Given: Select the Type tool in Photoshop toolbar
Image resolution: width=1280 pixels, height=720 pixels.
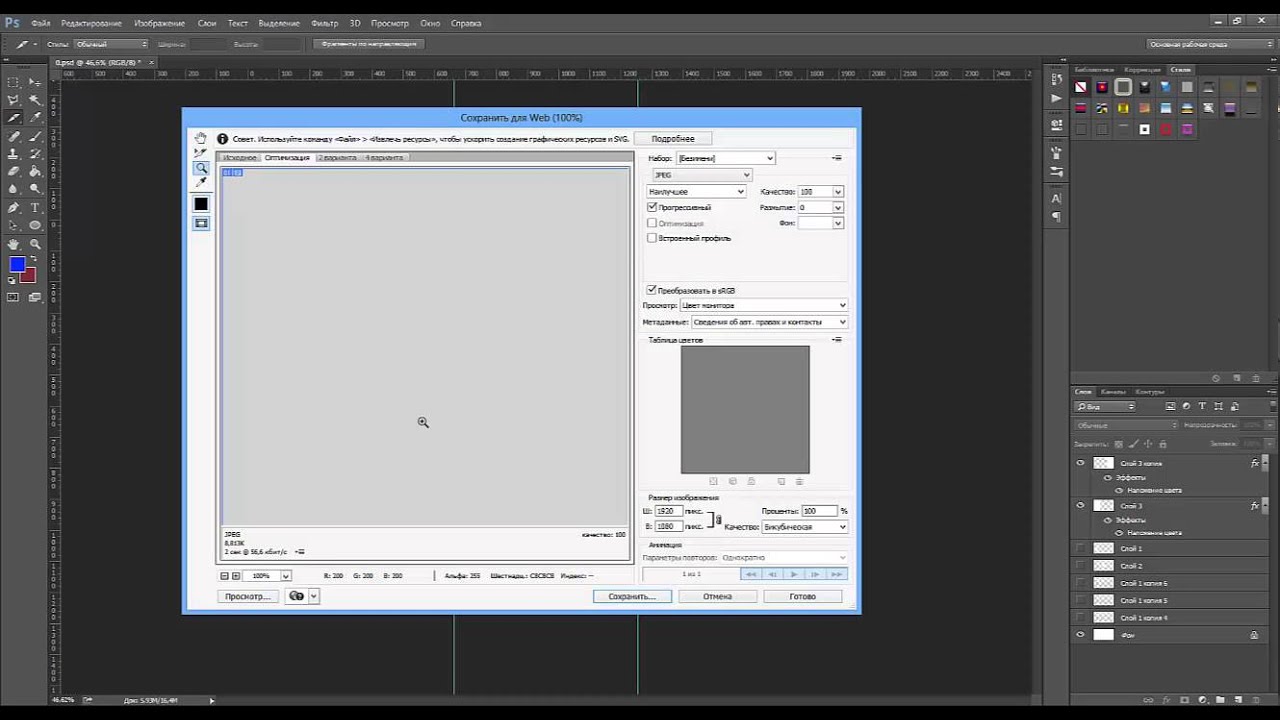Looking at the screenshot, I should (35, 208).
